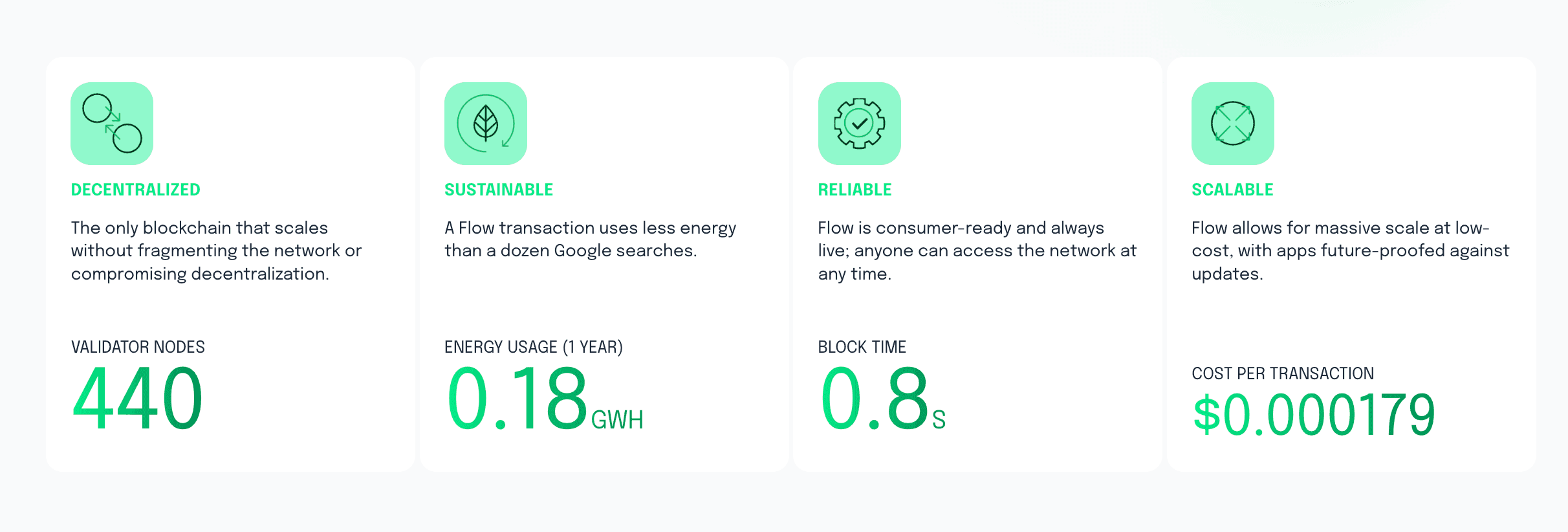Click the blockchain that scales description
Viewport: 1568px width, 532px height.
216,251
